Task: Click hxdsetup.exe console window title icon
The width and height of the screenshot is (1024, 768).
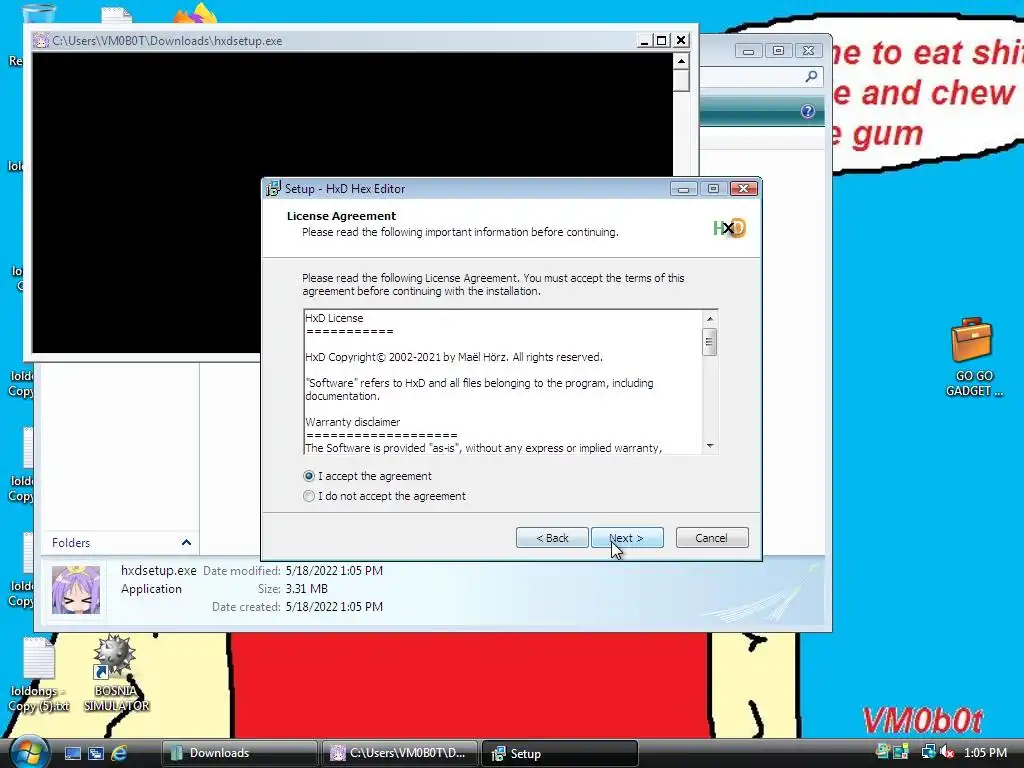Action: click(40, 40)
